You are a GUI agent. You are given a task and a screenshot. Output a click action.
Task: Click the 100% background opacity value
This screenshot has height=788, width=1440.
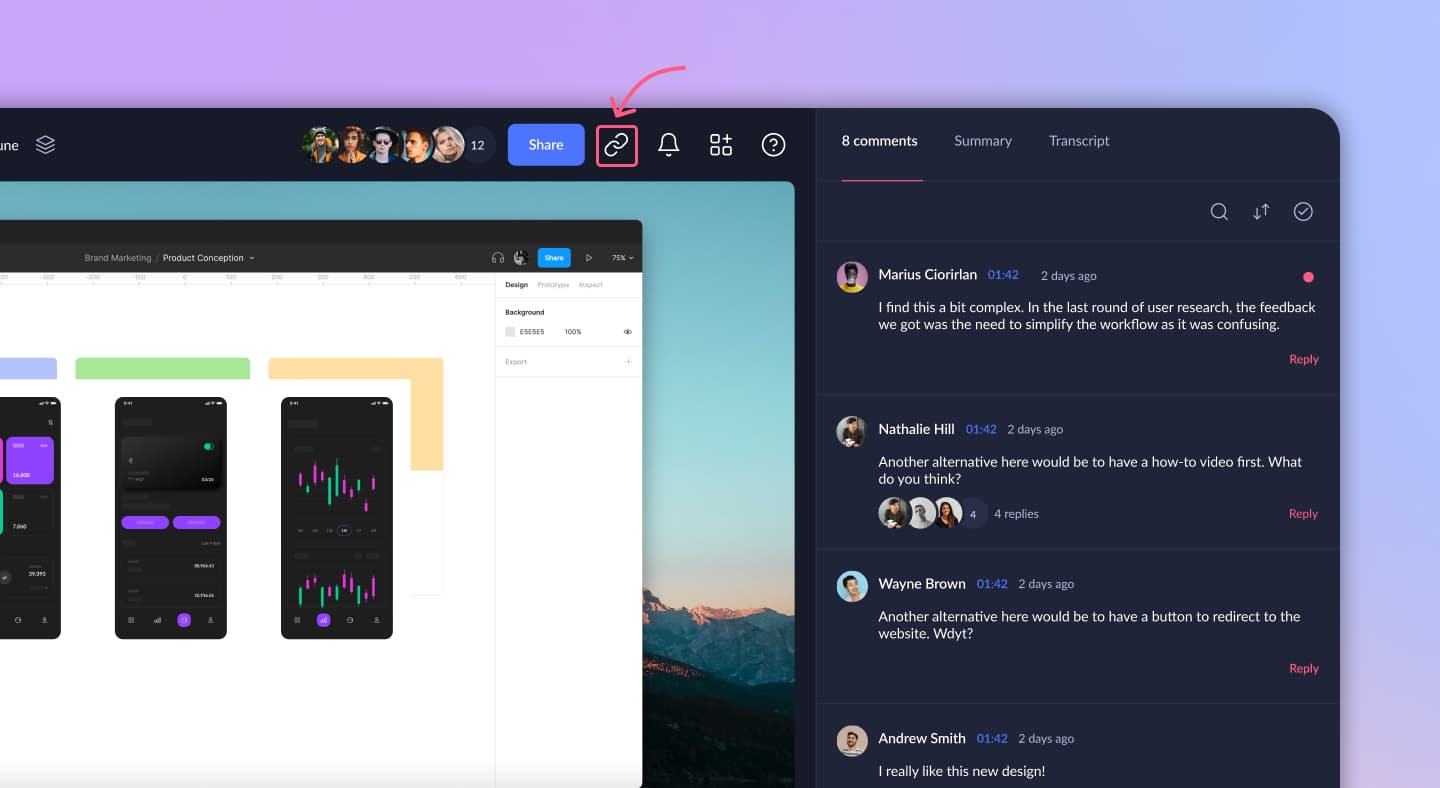573,332
